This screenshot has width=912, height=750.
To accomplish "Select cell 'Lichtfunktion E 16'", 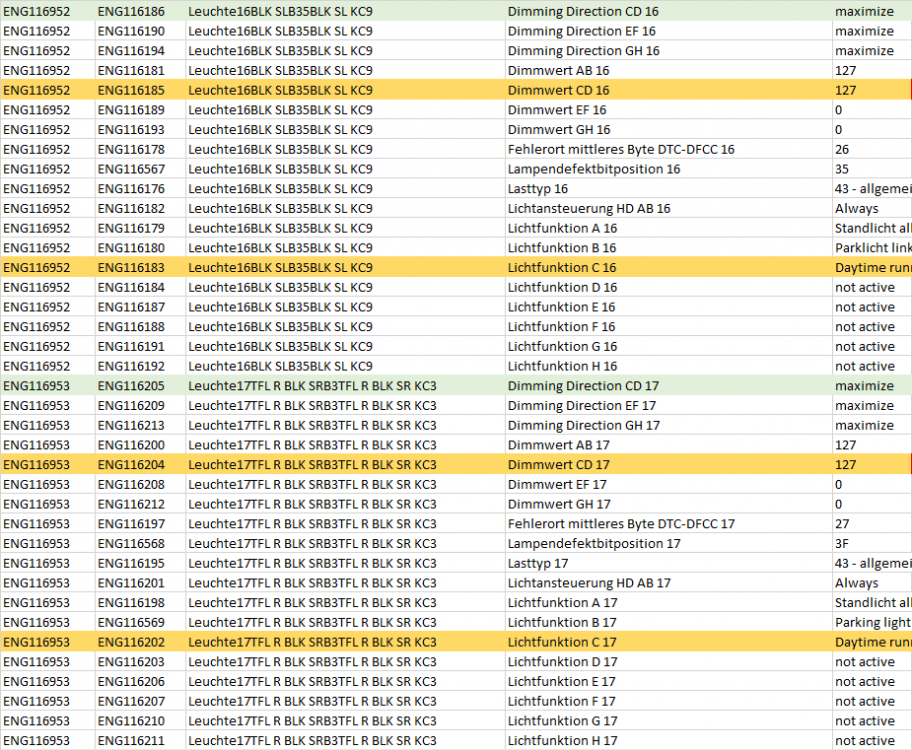I will coord(668,307).
